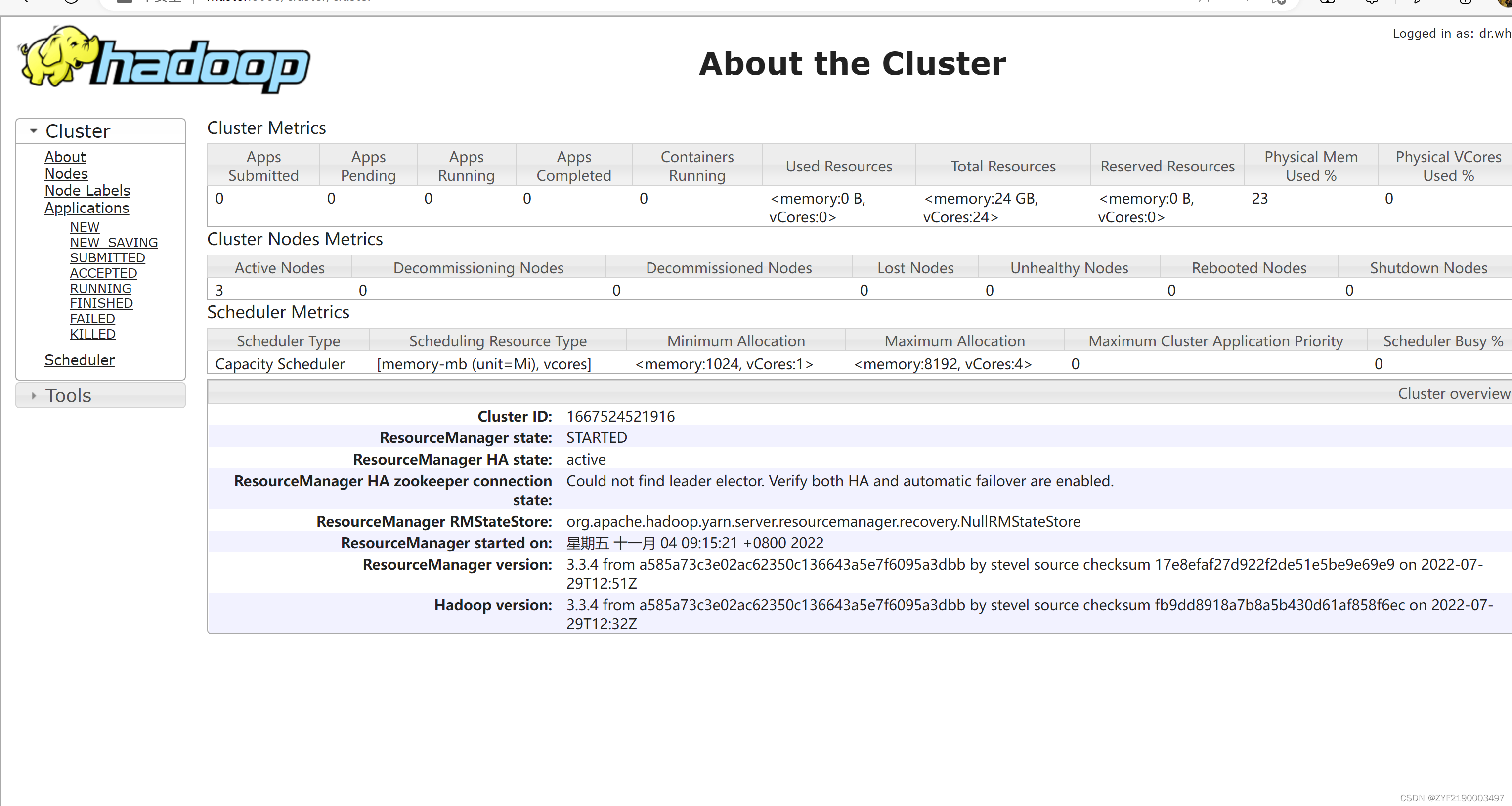
Task: Go to the Applications list
Action: [x=86, y=208]
